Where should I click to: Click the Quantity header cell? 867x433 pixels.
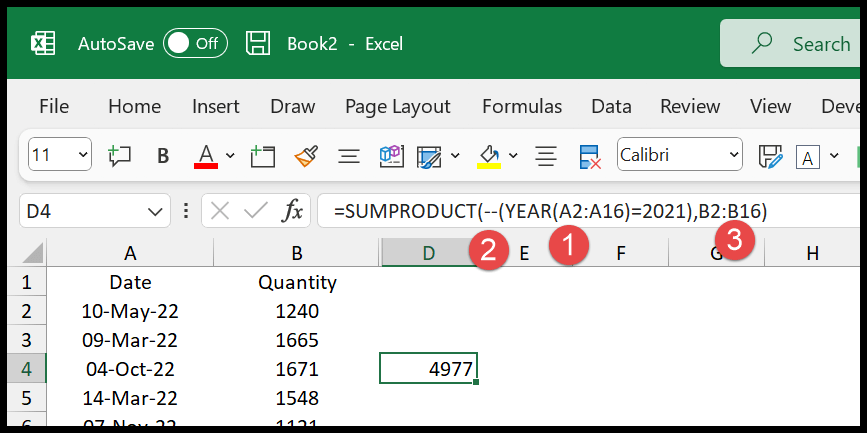coord(297,283)
